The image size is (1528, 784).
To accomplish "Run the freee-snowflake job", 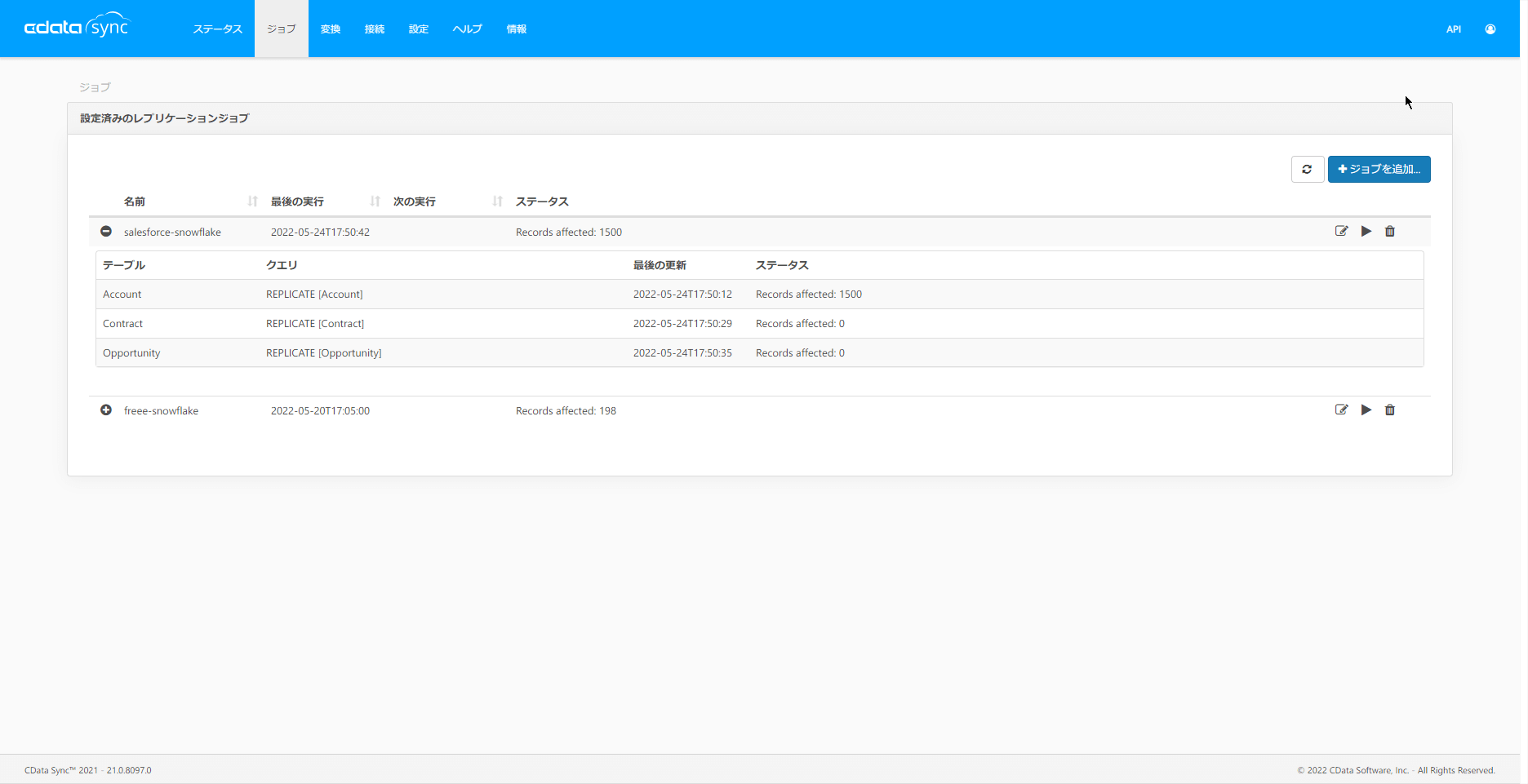I will coord(1366,410).
